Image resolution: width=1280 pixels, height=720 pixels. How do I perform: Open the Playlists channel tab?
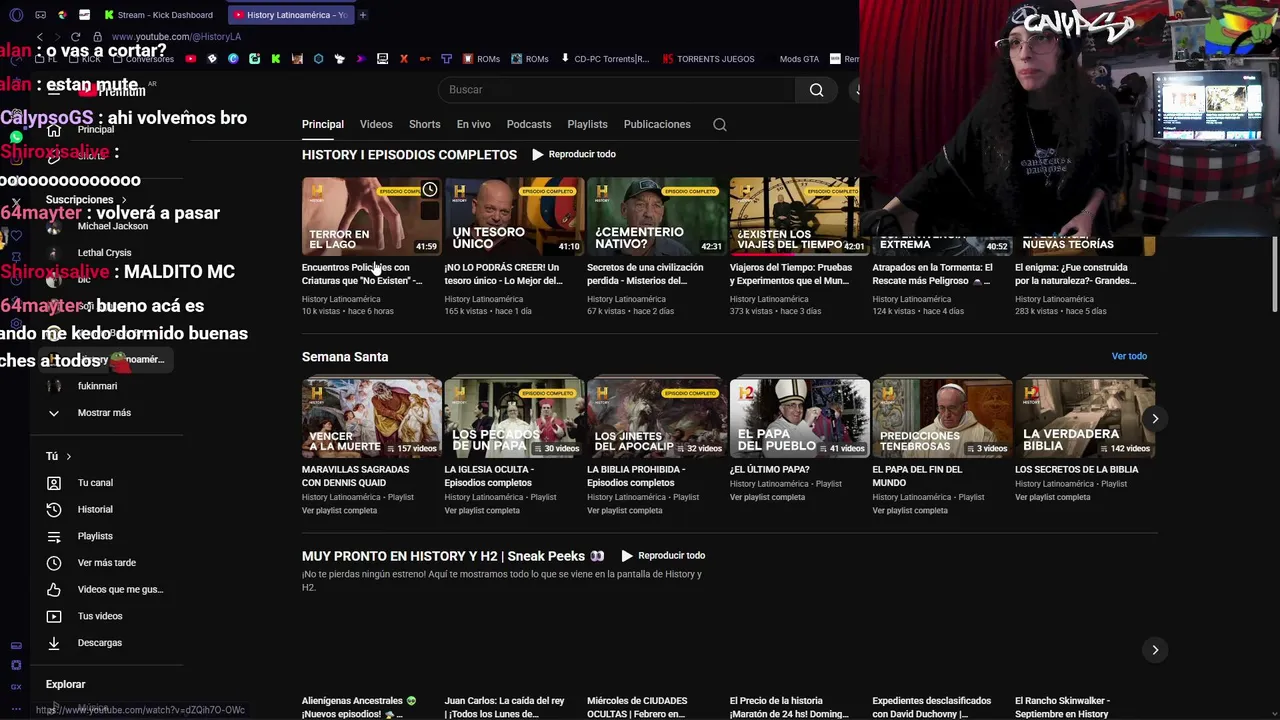587,125
